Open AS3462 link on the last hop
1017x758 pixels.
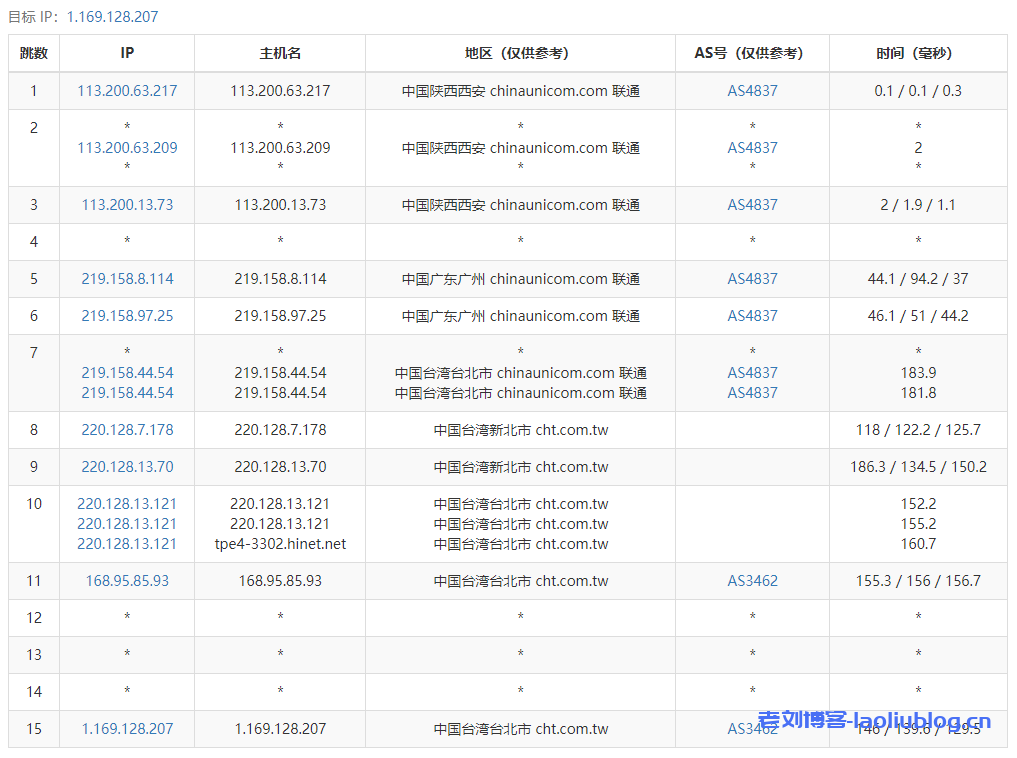coord(752,729)
